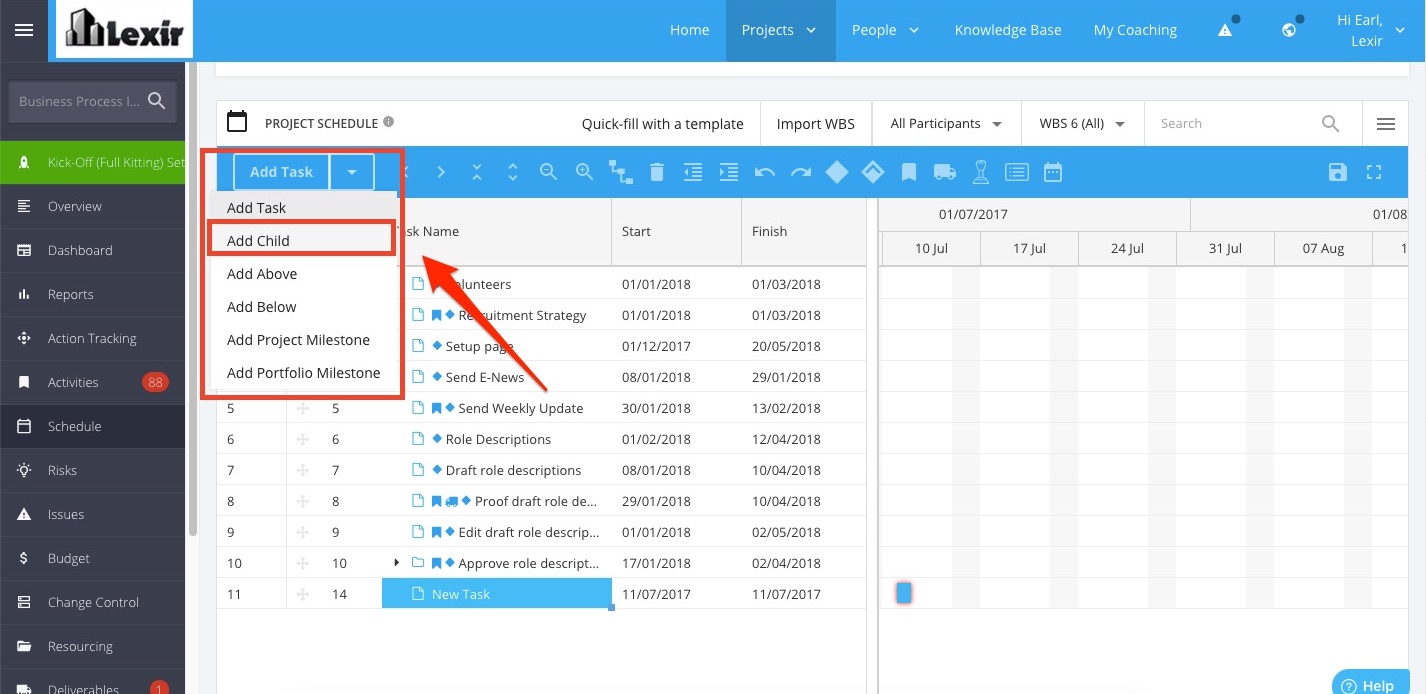Click the calendar toolbar icon
This screenshot has height=694, width=1426.
pos(1053,172)
